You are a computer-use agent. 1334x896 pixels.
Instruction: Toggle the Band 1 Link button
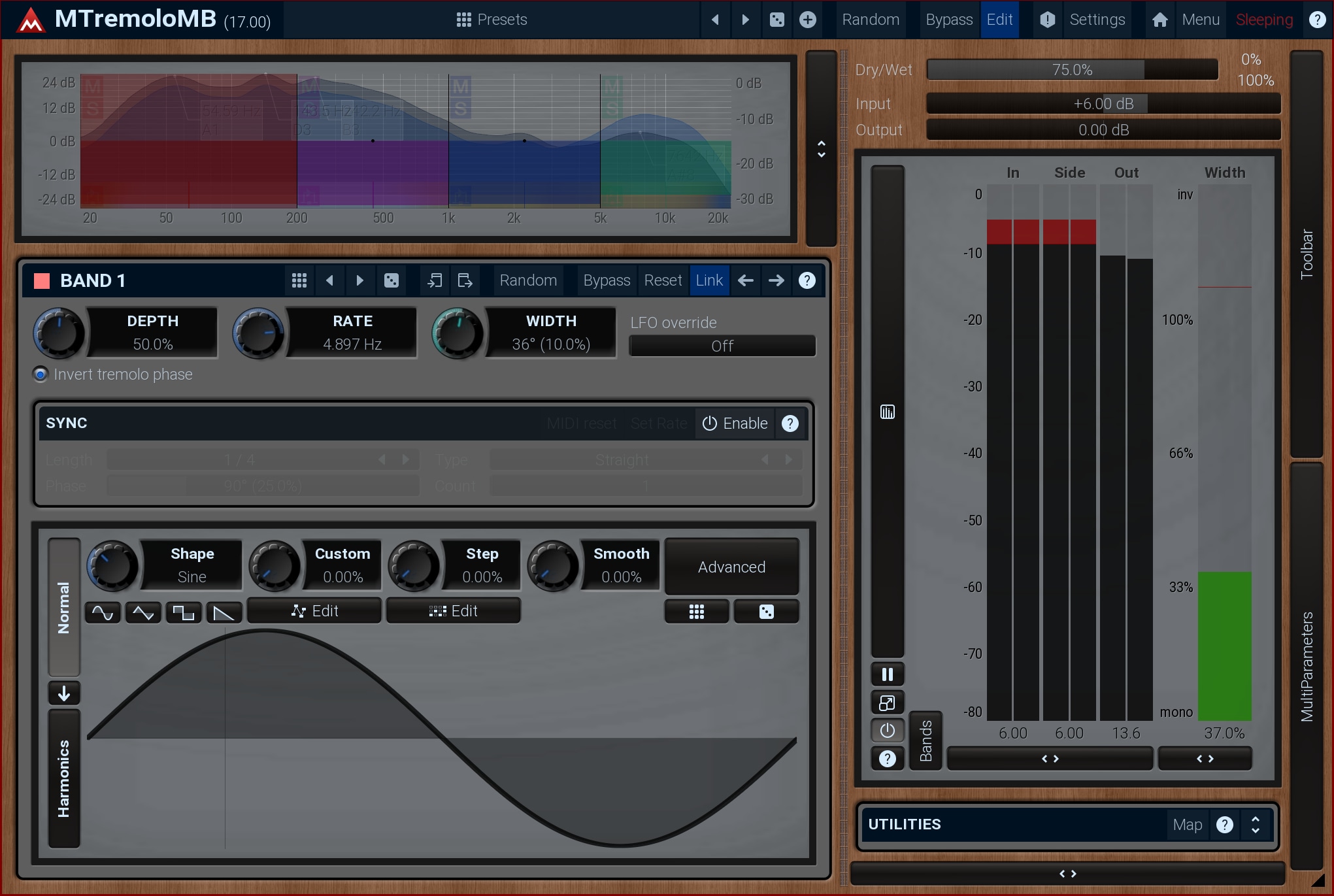point(709,280)
